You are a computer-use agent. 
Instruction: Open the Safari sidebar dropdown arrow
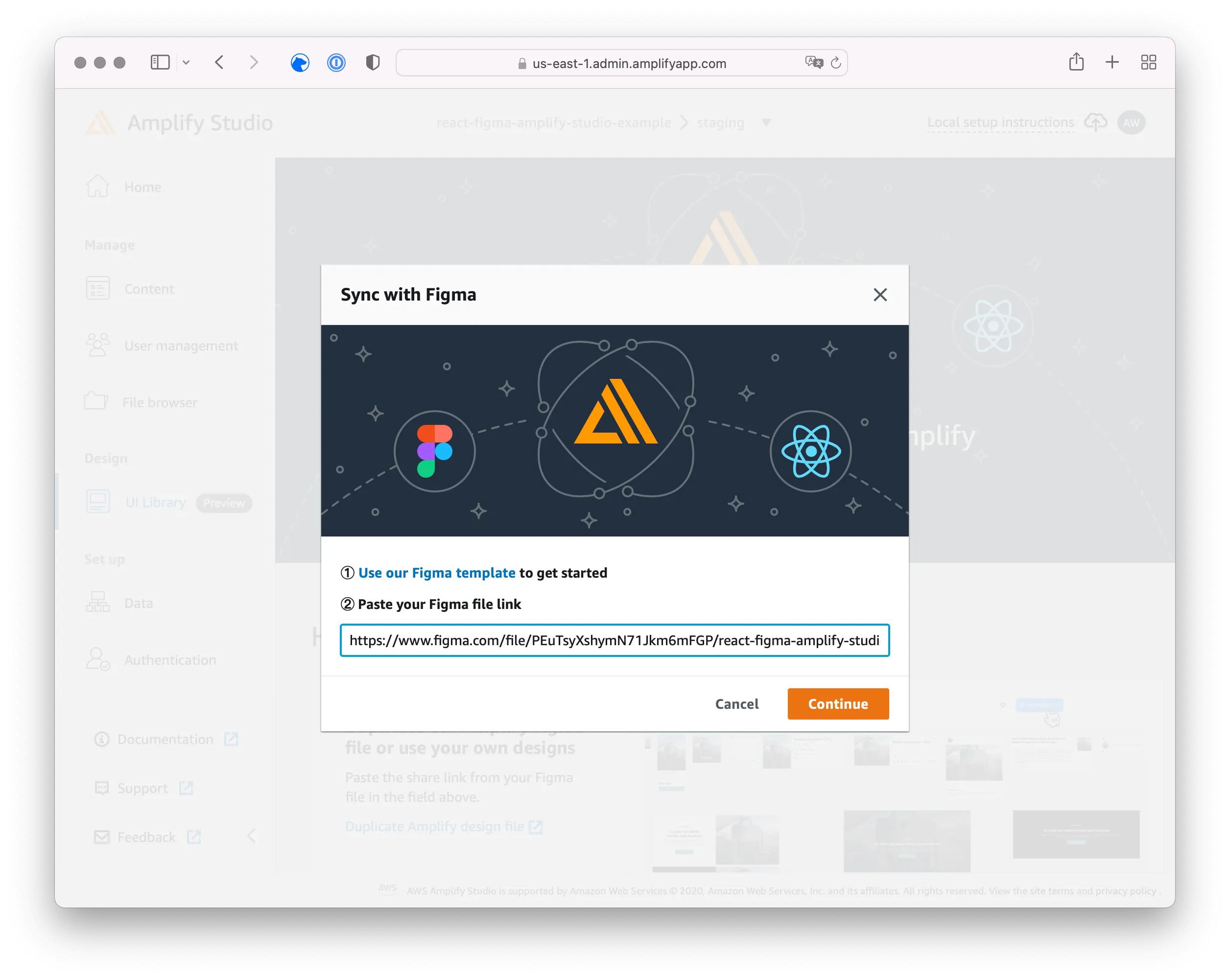click(x=186, y=62)
